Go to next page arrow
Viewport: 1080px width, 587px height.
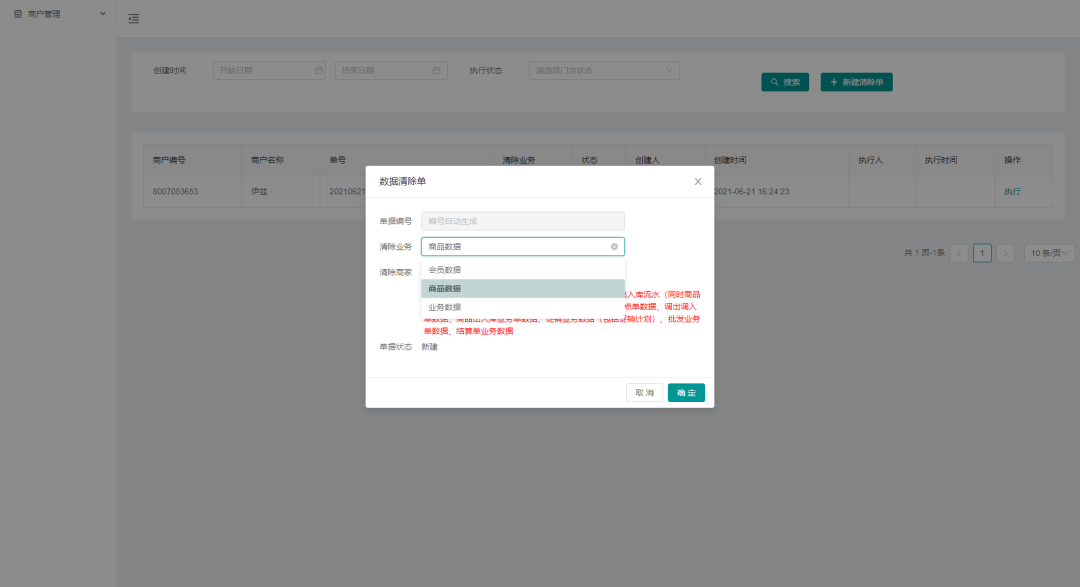pyautogui.click(x=1005, y=253)
